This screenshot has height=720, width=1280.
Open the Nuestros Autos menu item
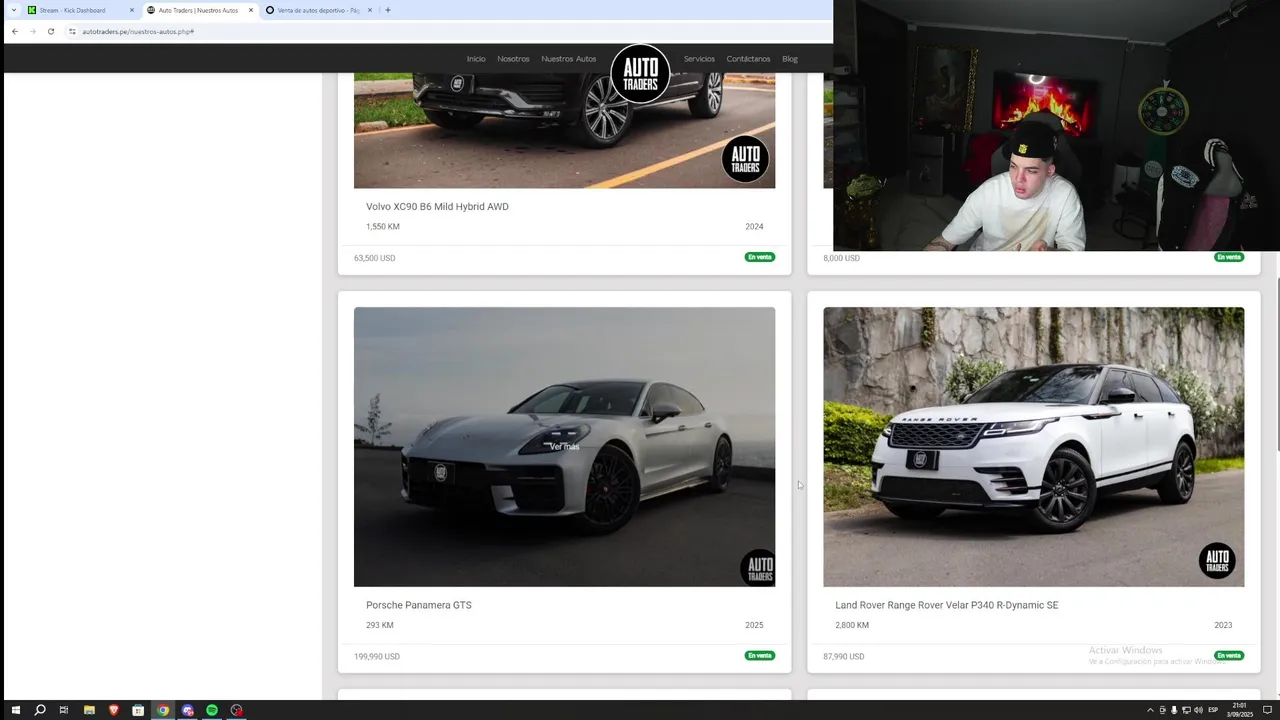(x=569, y=59)
